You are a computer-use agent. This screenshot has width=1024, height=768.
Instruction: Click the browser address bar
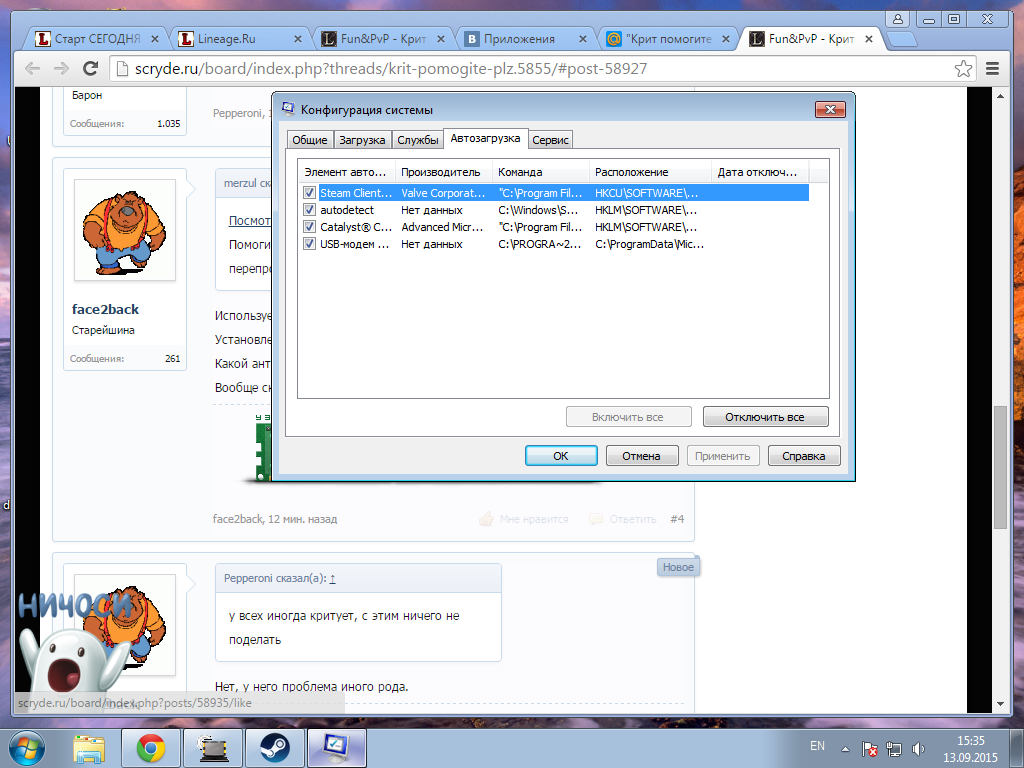[x=530, y=69]
